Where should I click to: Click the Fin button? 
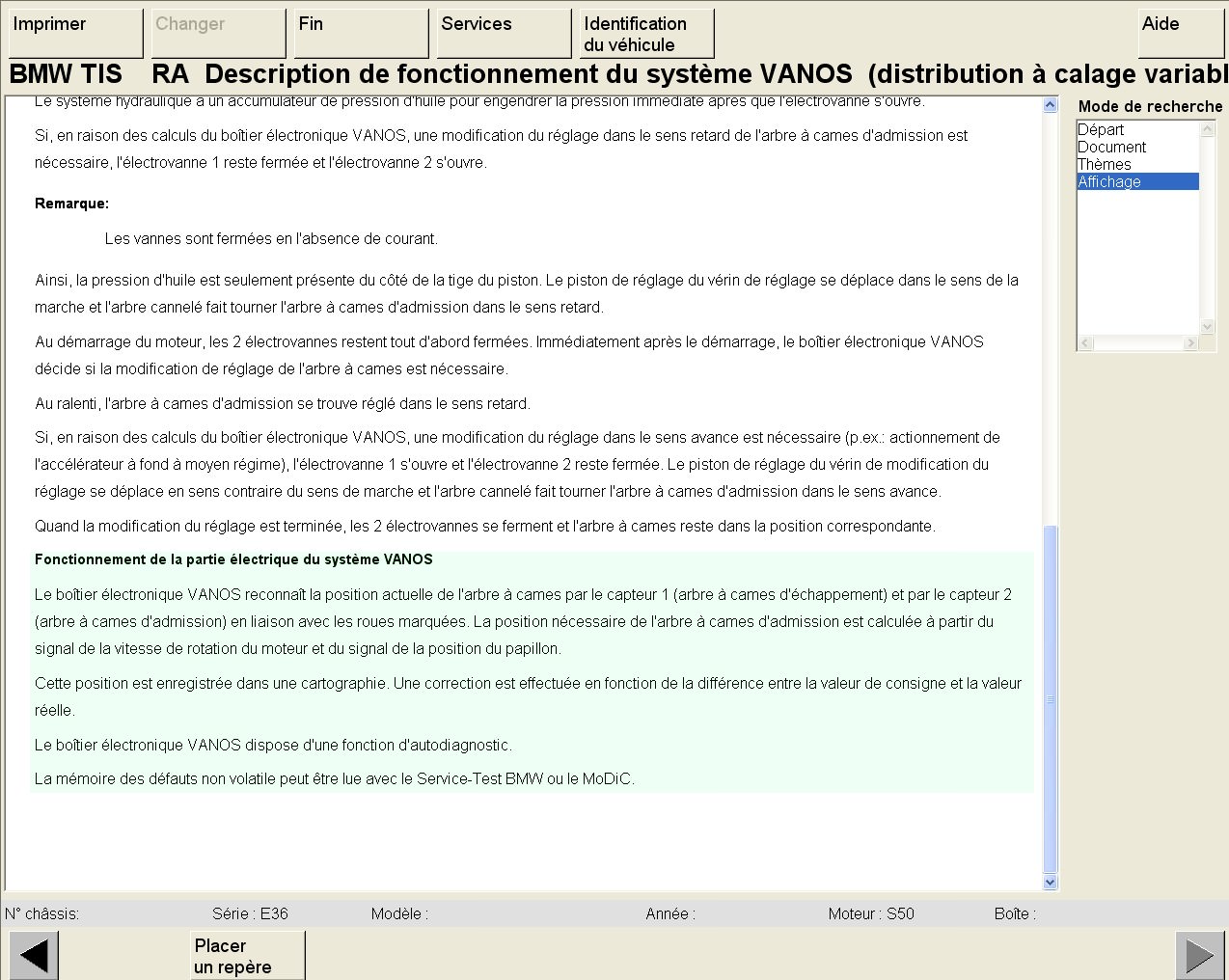tap(362, 34)
